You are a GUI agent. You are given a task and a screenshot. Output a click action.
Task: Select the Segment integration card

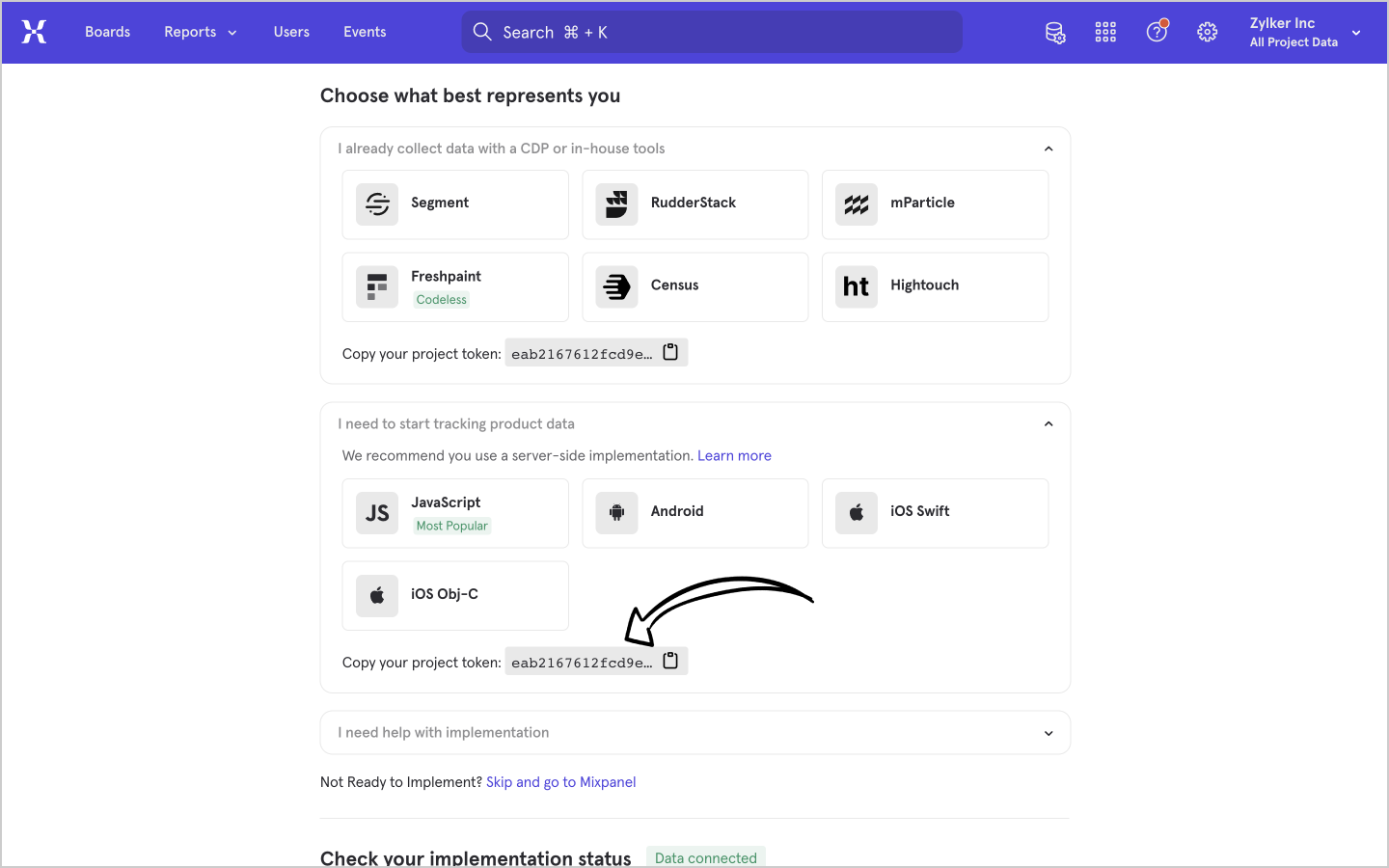455,204
